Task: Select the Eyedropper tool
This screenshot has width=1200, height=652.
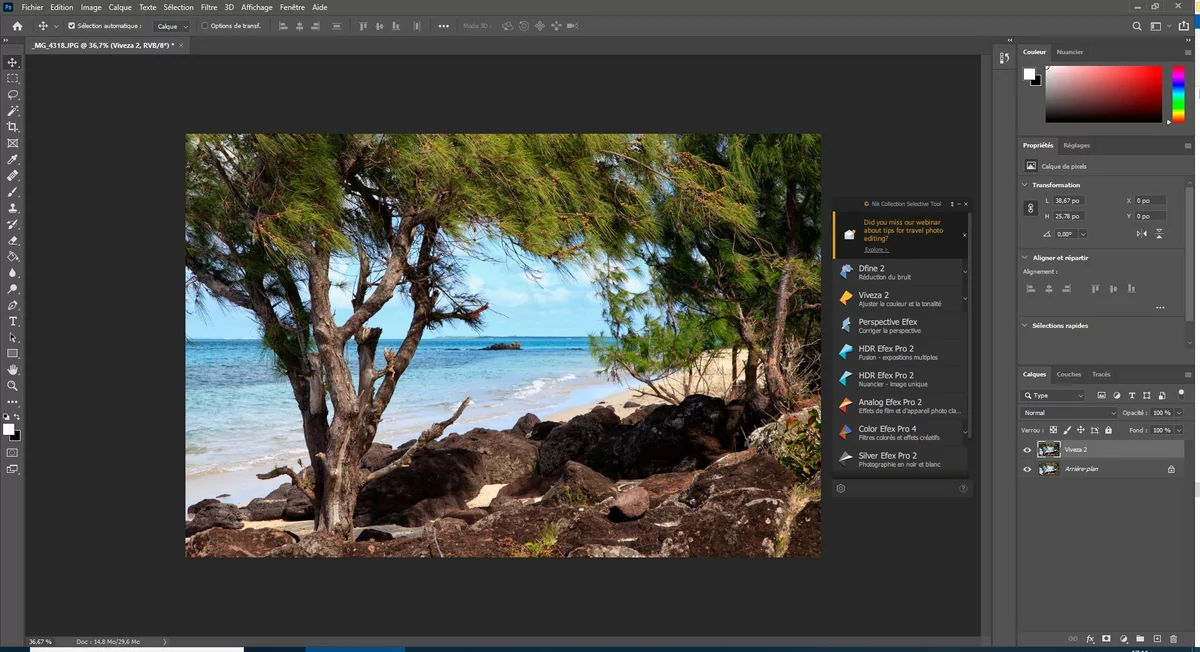Action: 13,159
